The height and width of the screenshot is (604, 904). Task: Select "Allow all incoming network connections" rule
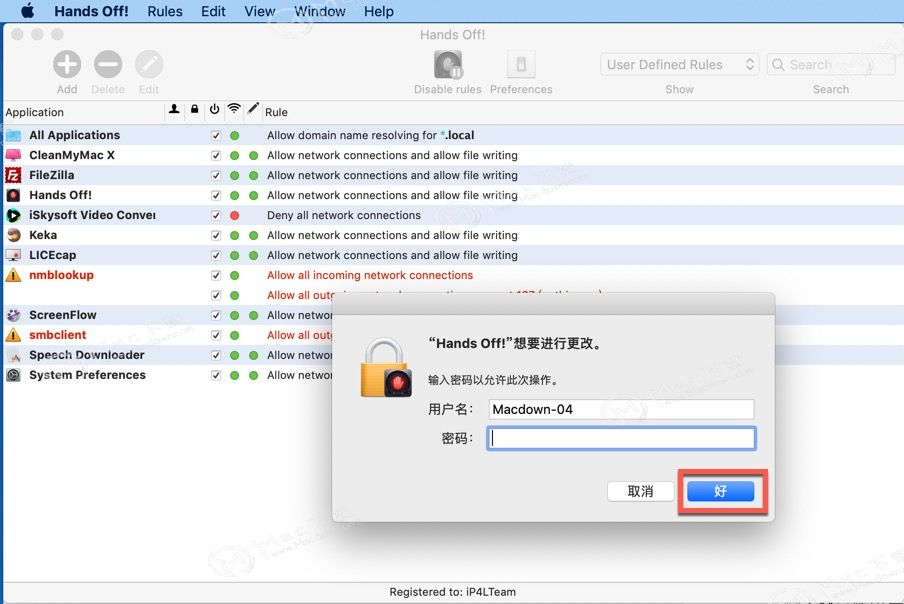(x=370, y=275)
